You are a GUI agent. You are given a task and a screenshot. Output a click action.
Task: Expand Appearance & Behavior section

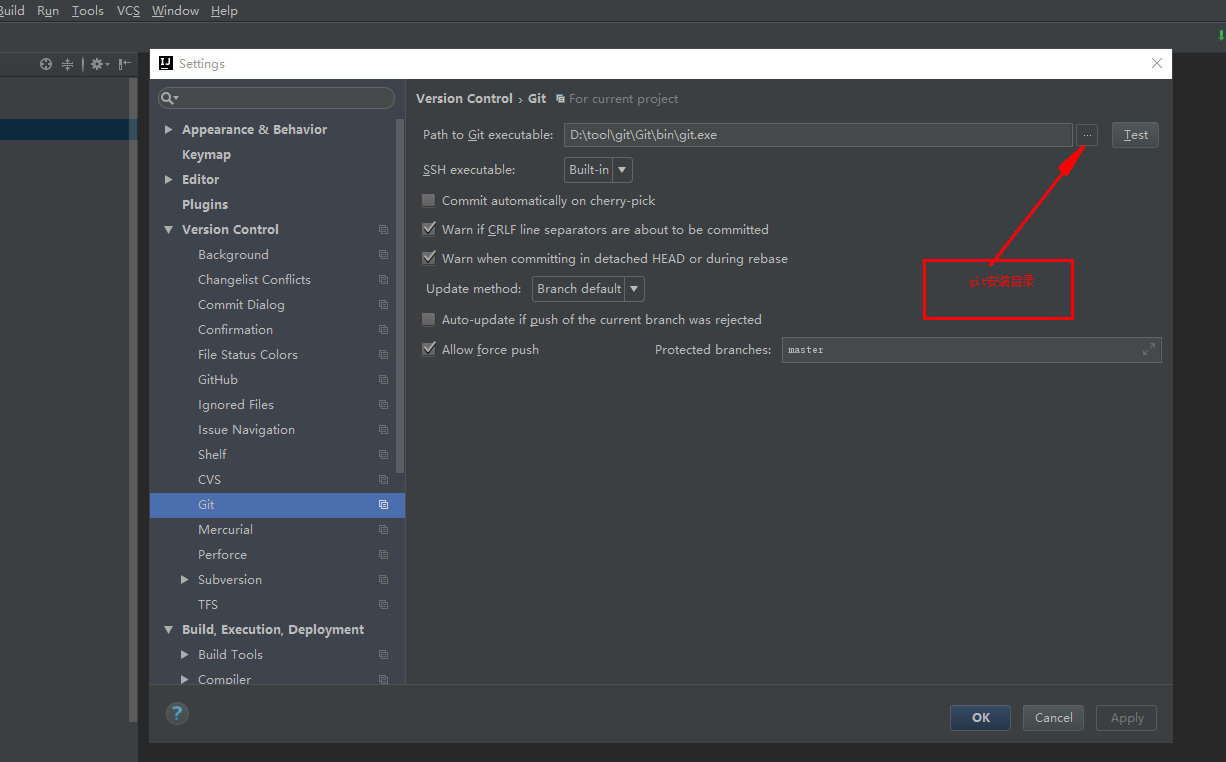click(168, 130)
